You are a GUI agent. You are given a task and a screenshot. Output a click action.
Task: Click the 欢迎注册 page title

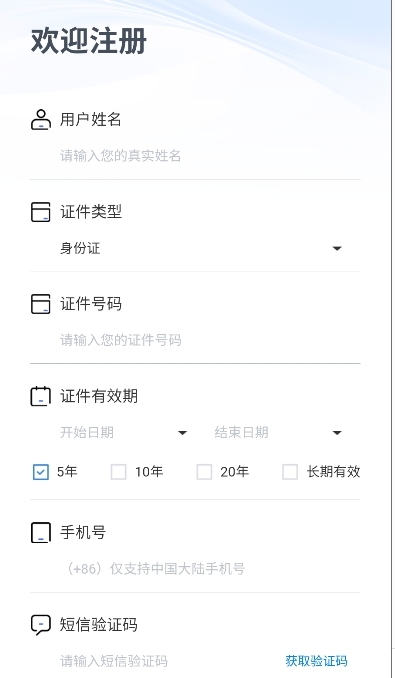[x=89, y=42]
